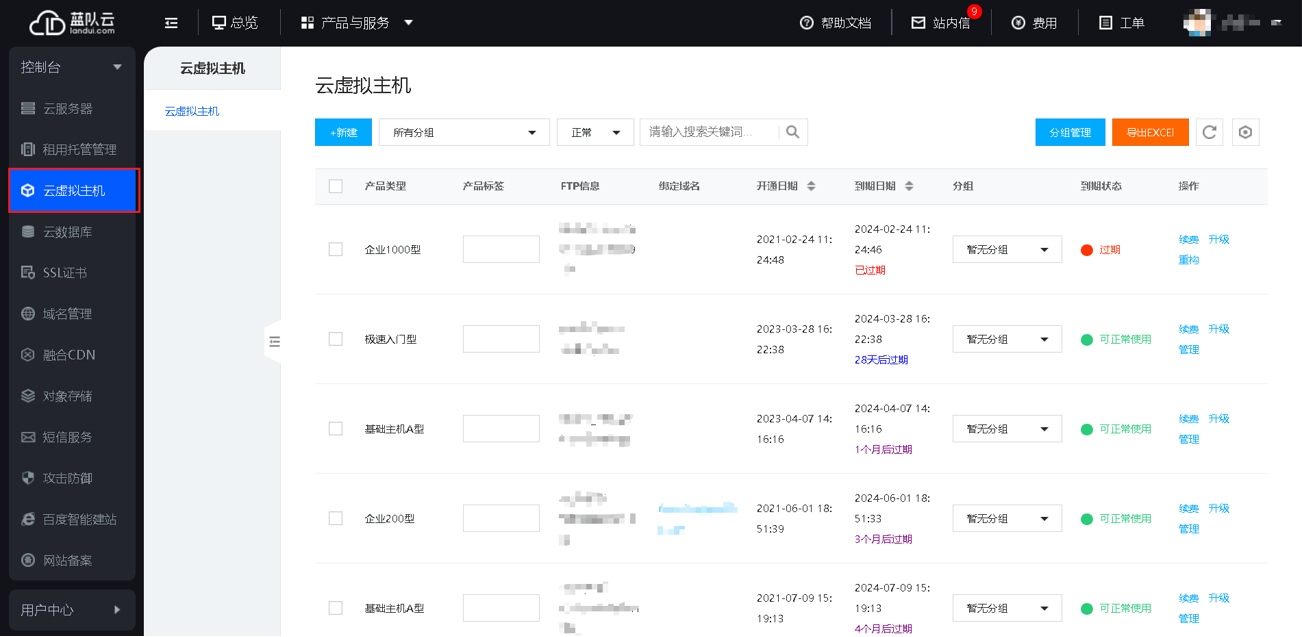
Task: Check the select-all checkbox in the table header
Action: [335, 187]
